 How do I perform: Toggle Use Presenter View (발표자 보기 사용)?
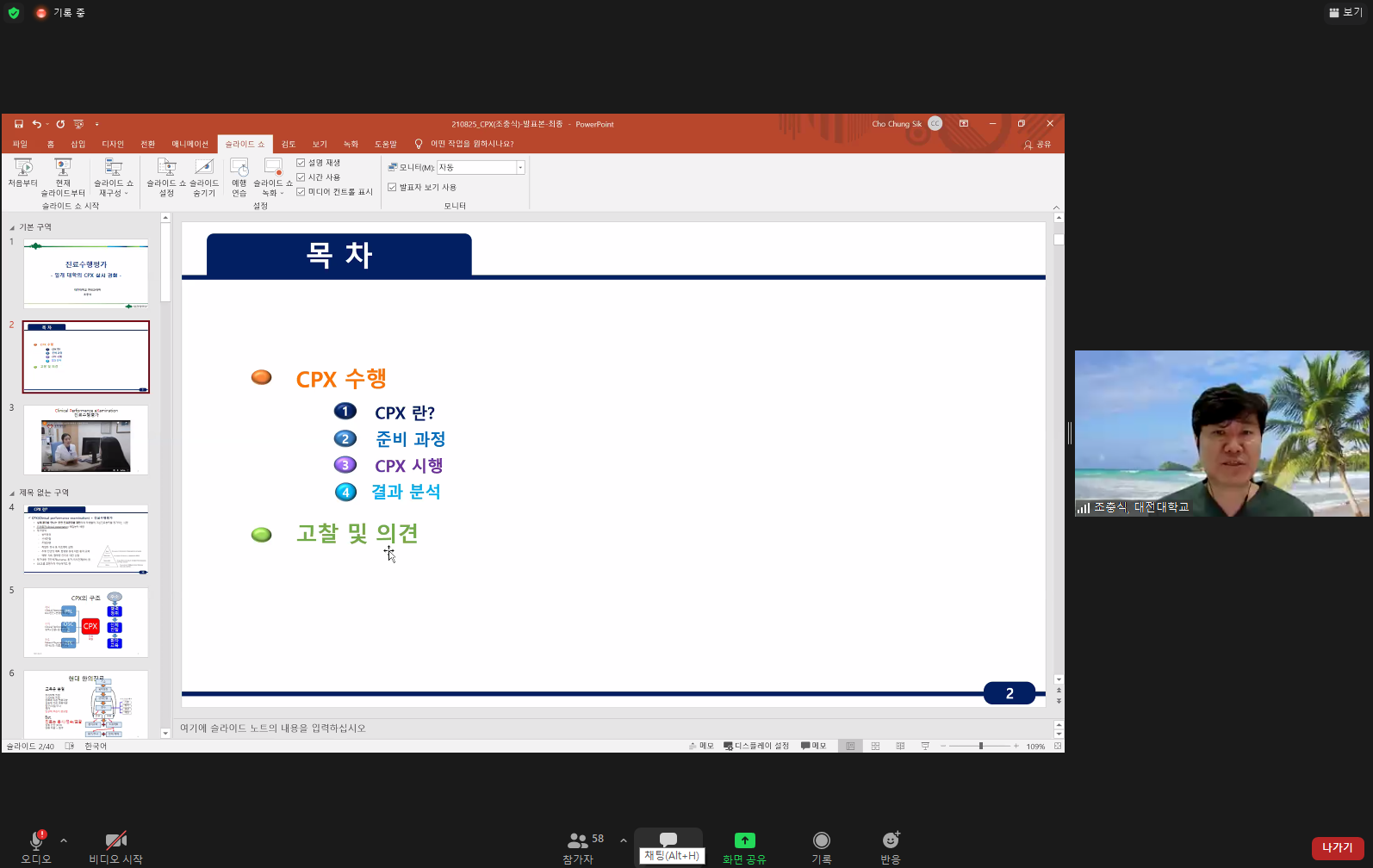[392, 187]
